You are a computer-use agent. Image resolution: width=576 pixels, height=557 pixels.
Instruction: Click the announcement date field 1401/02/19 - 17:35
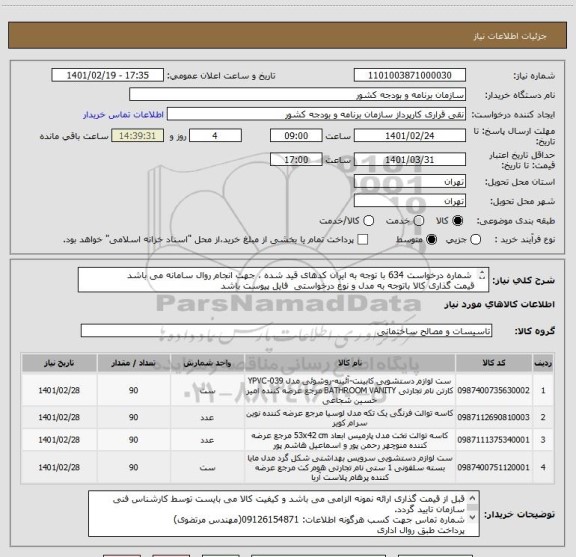[108, 75]
